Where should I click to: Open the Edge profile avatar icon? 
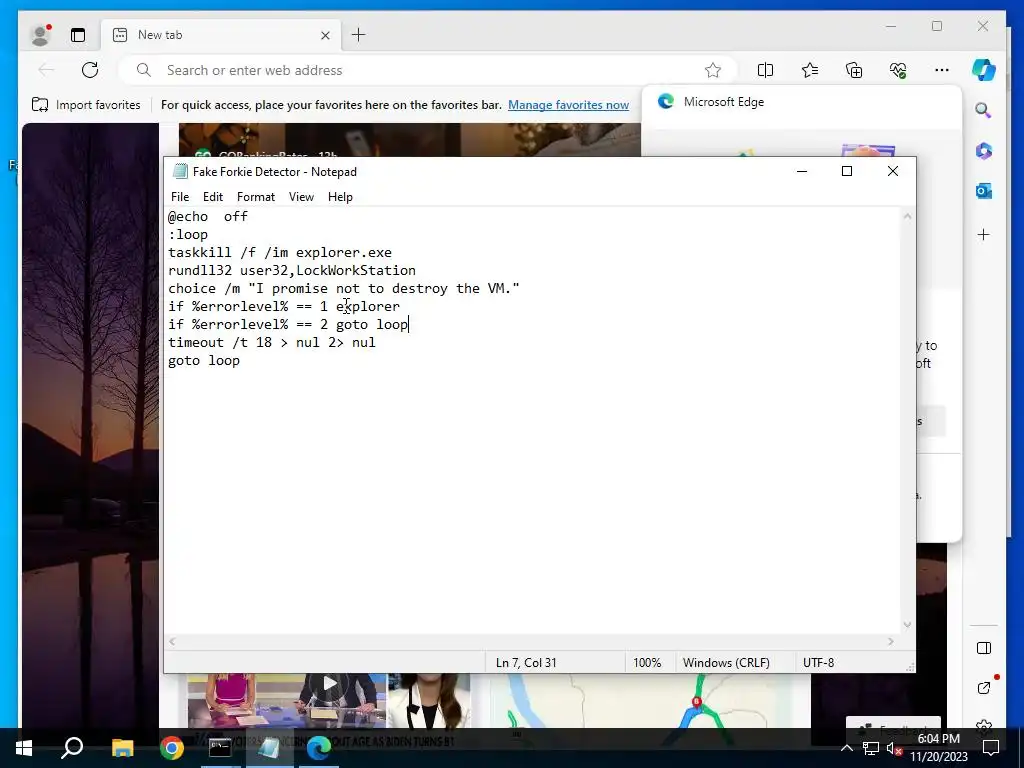tap(40, 35)
